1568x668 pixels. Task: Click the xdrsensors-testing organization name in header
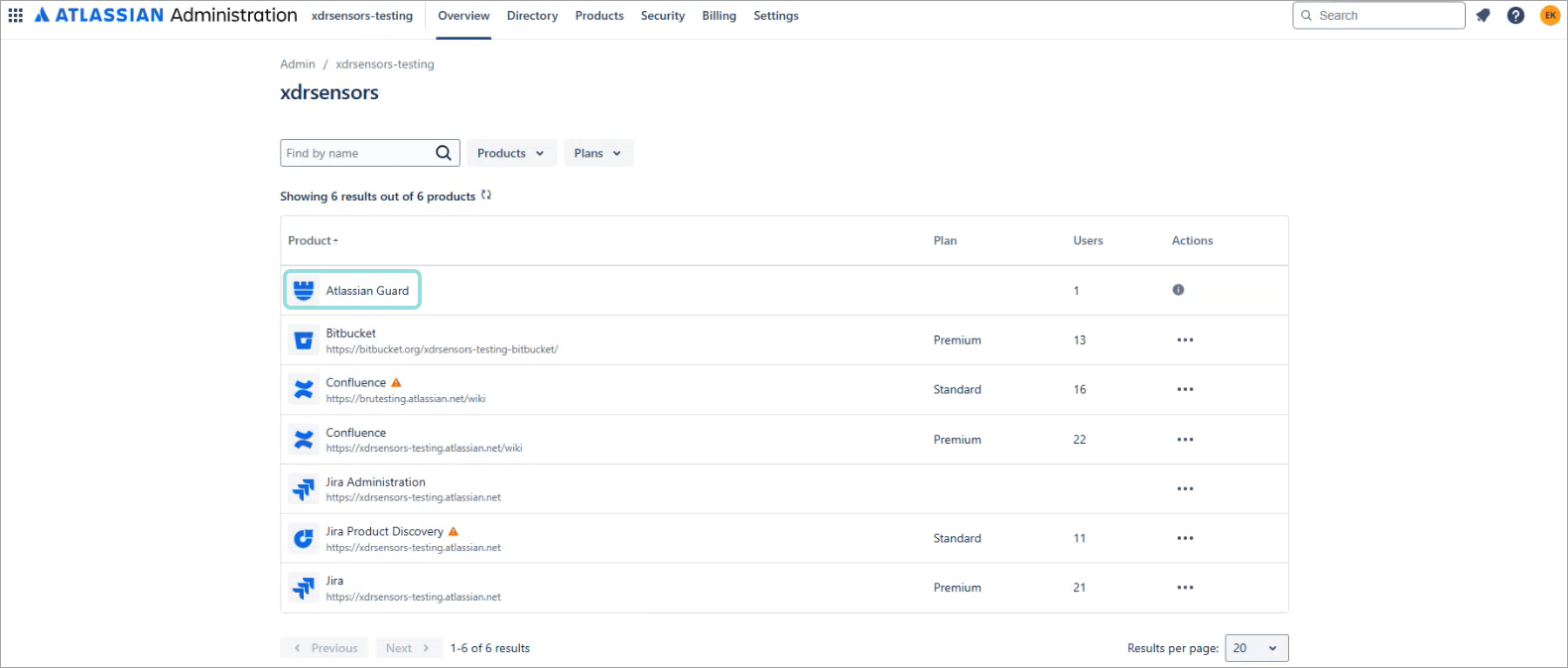pyautogui.click(x=362, y=16)
